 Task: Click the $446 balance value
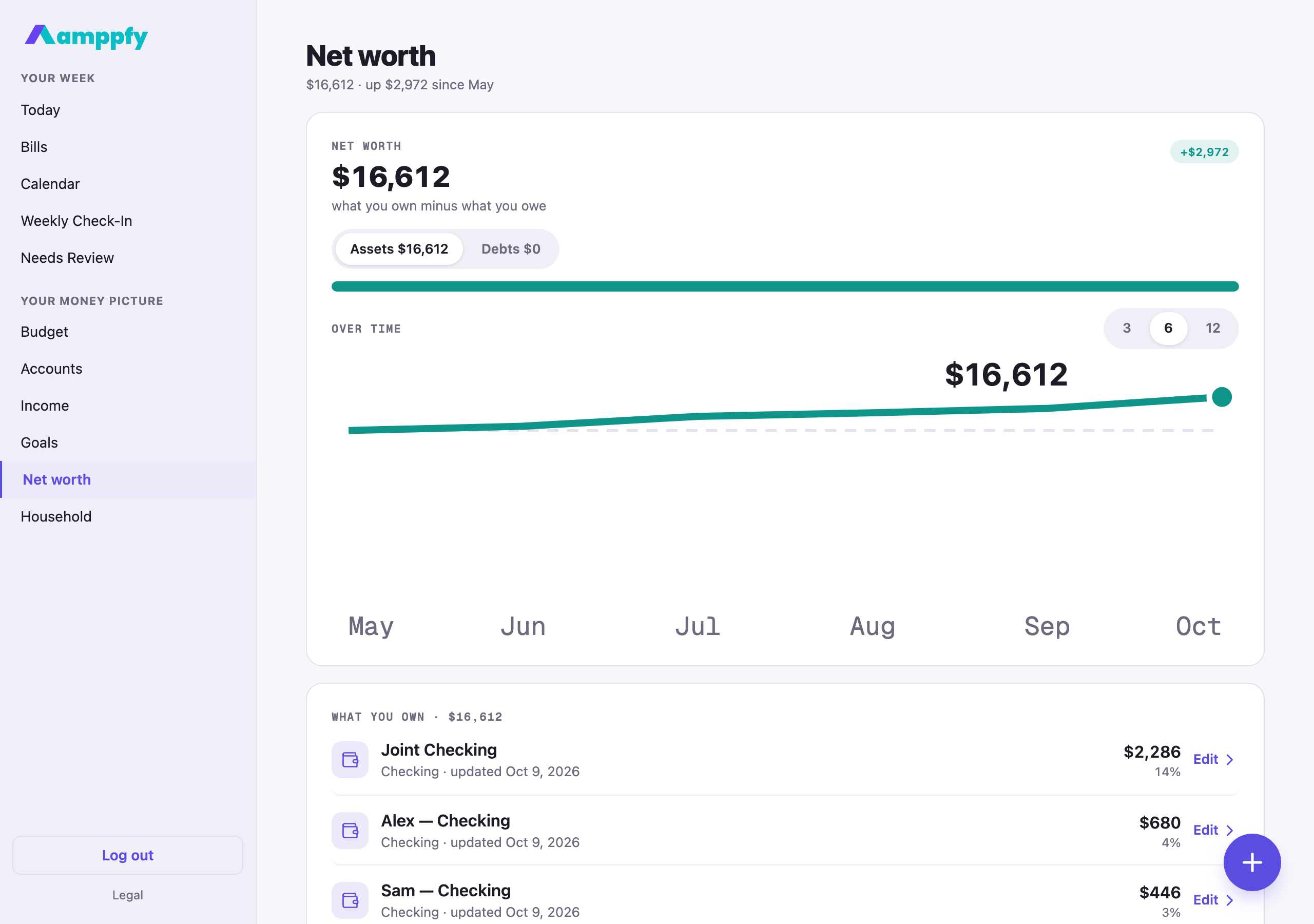(x=1160, y=893)
